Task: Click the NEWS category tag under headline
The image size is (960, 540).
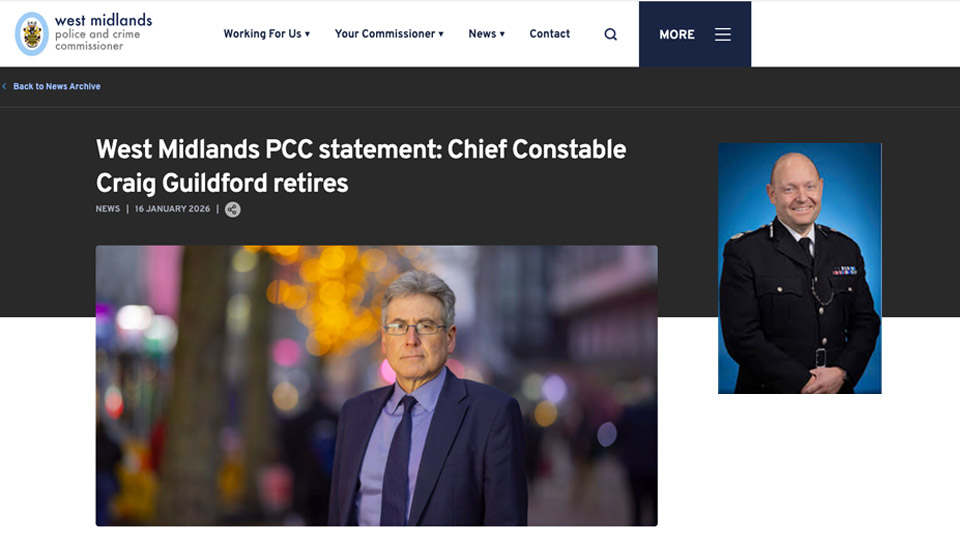Action: coord(108,209)
